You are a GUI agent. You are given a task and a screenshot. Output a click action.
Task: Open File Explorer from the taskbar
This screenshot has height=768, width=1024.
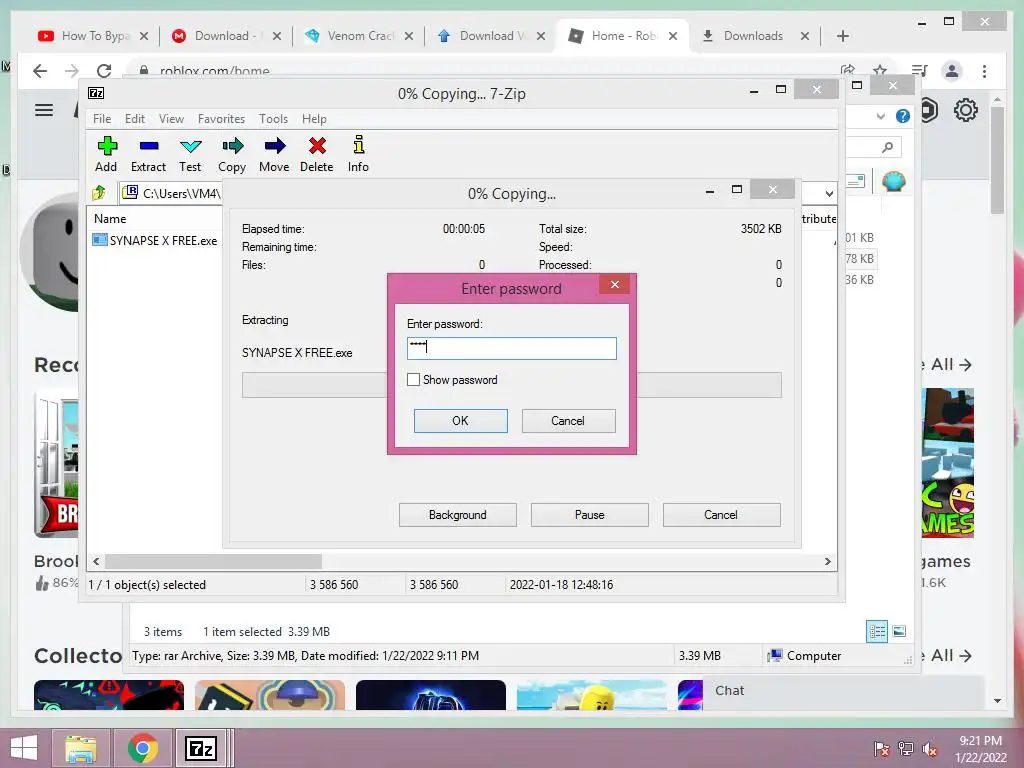(81, 748)
